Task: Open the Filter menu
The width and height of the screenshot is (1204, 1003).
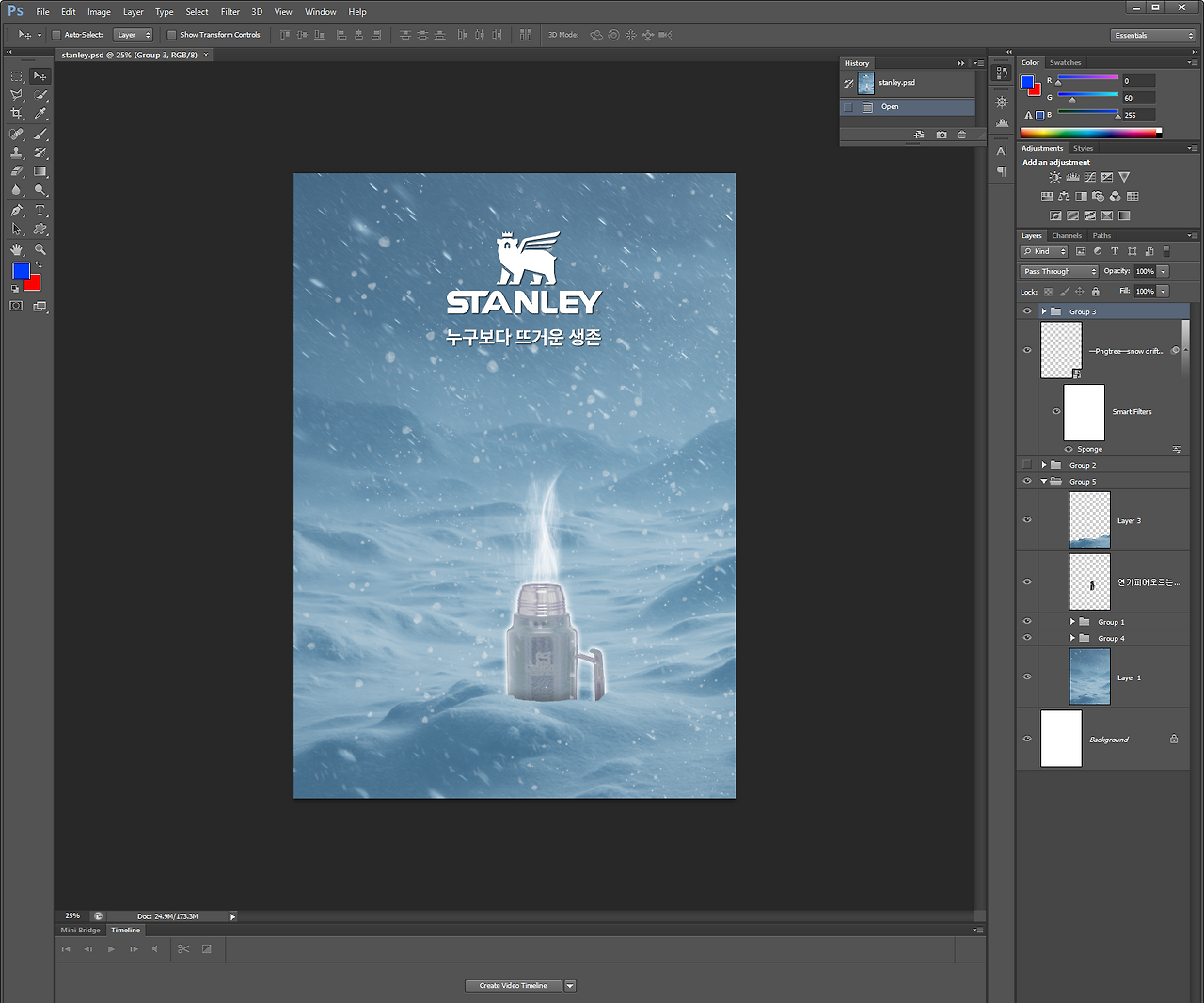Action: (x=230, y=12)
